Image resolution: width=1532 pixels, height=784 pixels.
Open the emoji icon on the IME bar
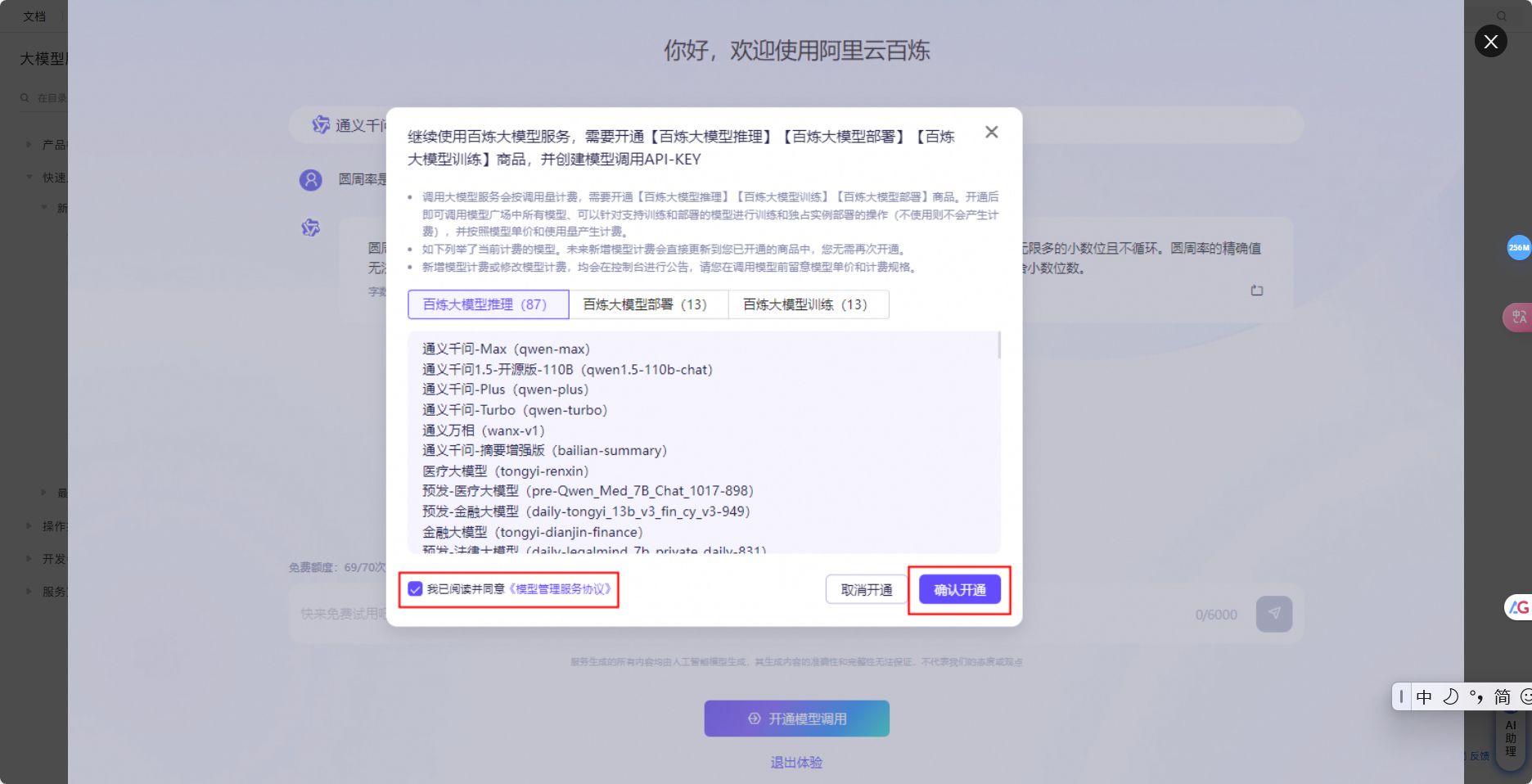point(1525,696)
